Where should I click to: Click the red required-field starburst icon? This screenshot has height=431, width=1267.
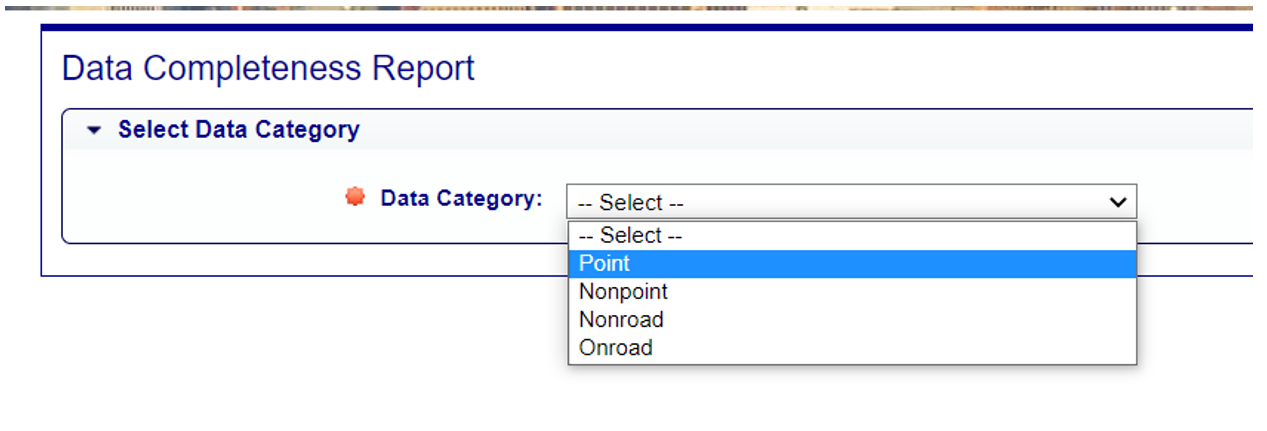tap(355, 197)
